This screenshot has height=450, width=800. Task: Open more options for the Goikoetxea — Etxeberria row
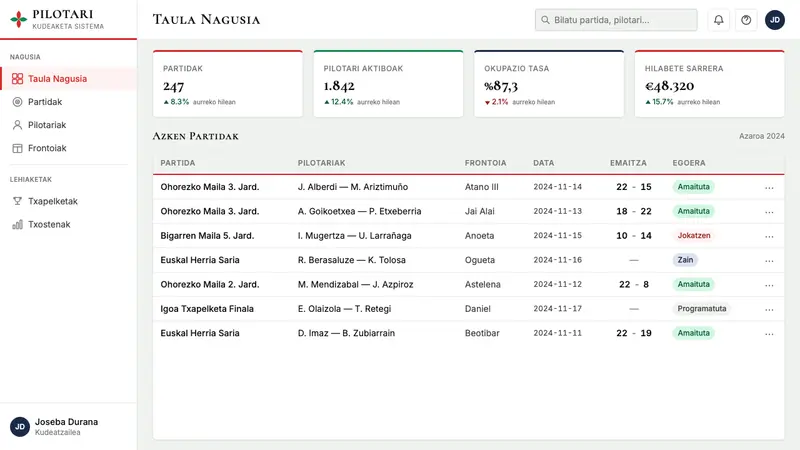769,212
